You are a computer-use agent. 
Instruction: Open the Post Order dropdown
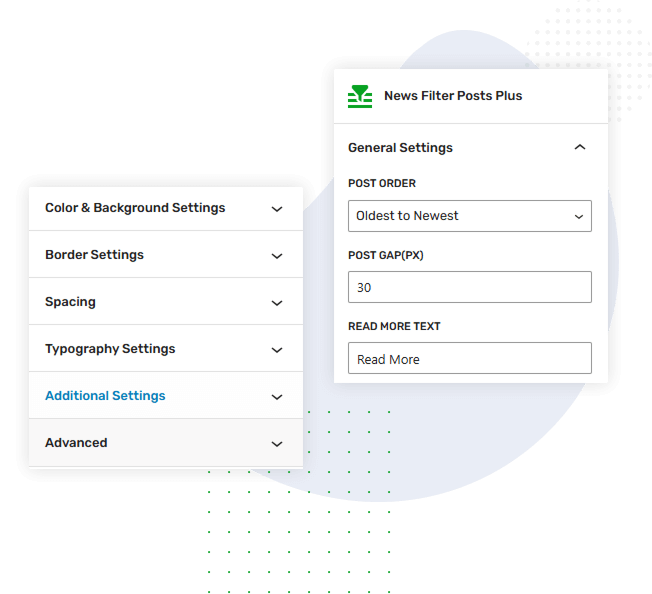(x=470, y=216)
